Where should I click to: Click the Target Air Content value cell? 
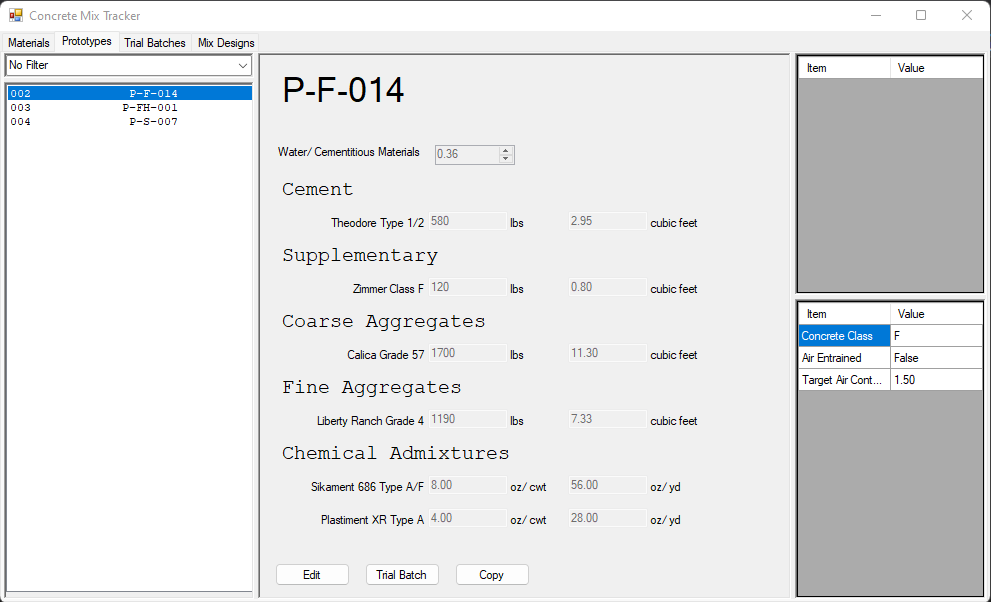tap(936, 380)
